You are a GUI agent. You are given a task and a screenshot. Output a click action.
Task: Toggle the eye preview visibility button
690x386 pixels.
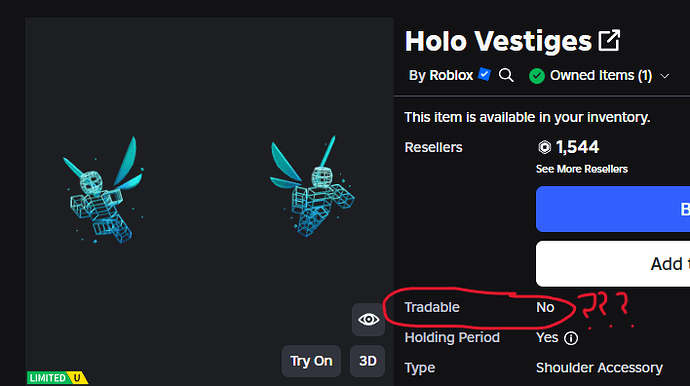368,320
